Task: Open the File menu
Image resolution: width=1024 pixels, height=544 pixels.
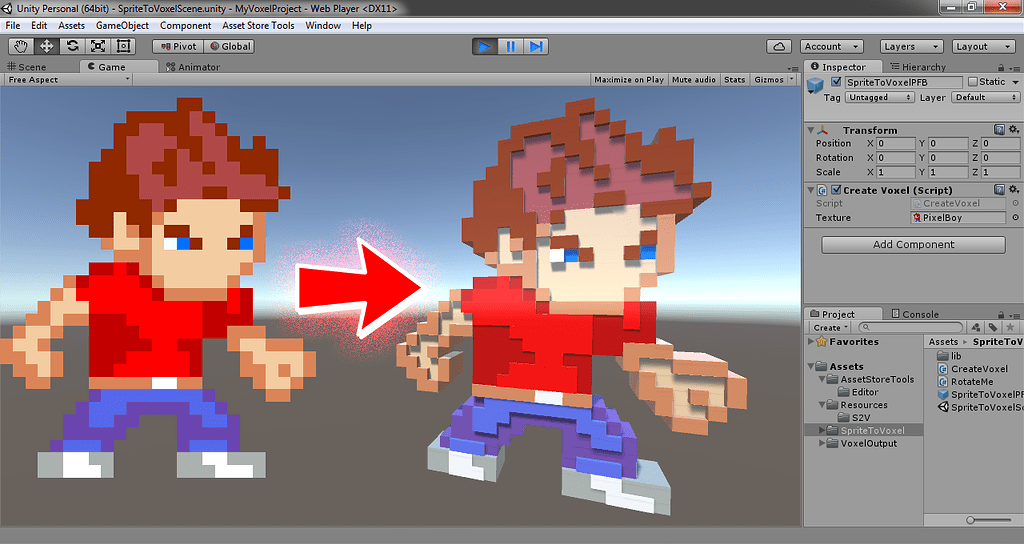Action: pyautogui.click(x=12, y=25)
